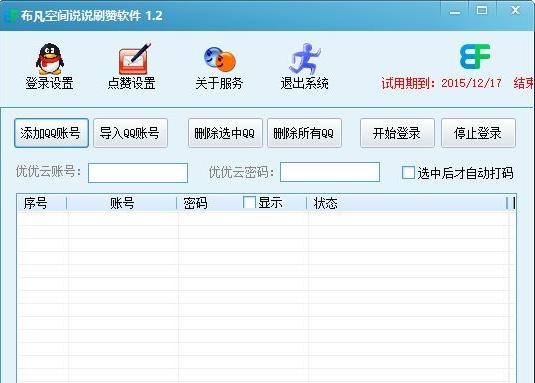Image resolution: width=535 pixels, height=383 pixels.
Task: Click 退出系统 running man icon
Action: point(305,58)
